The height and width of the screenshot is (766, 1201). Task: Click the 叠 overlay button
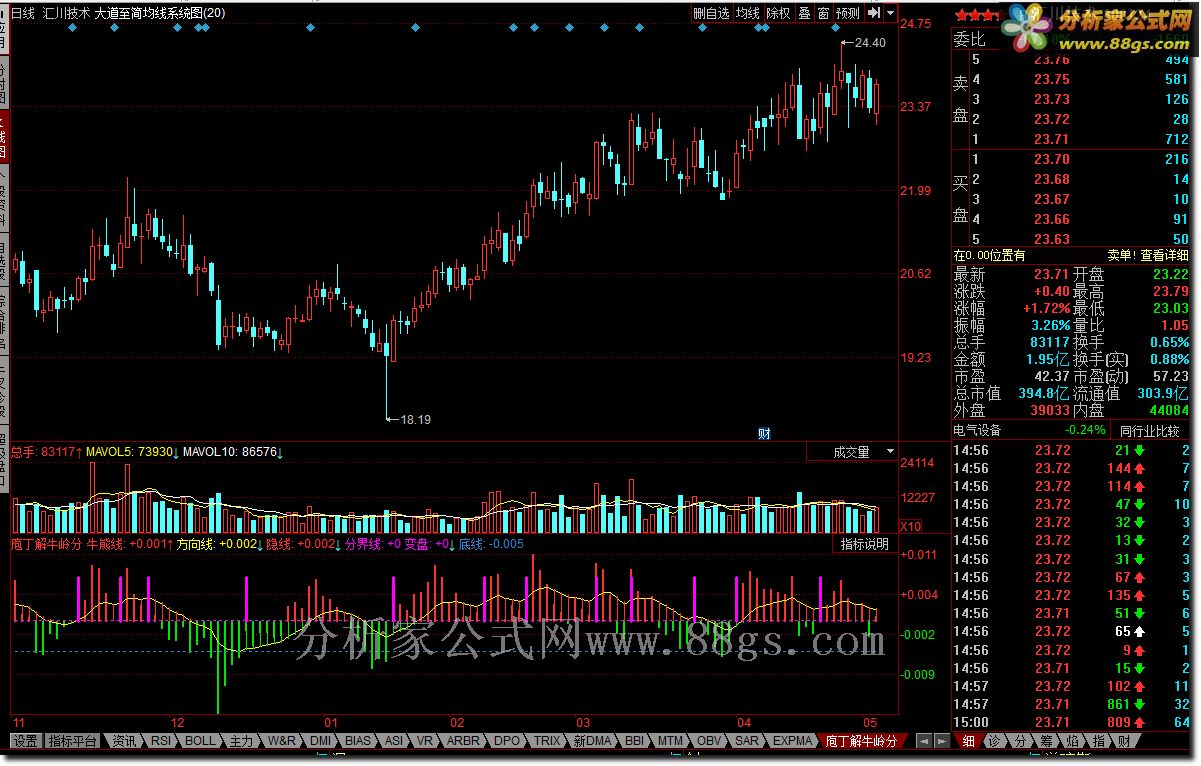point(804,13)
